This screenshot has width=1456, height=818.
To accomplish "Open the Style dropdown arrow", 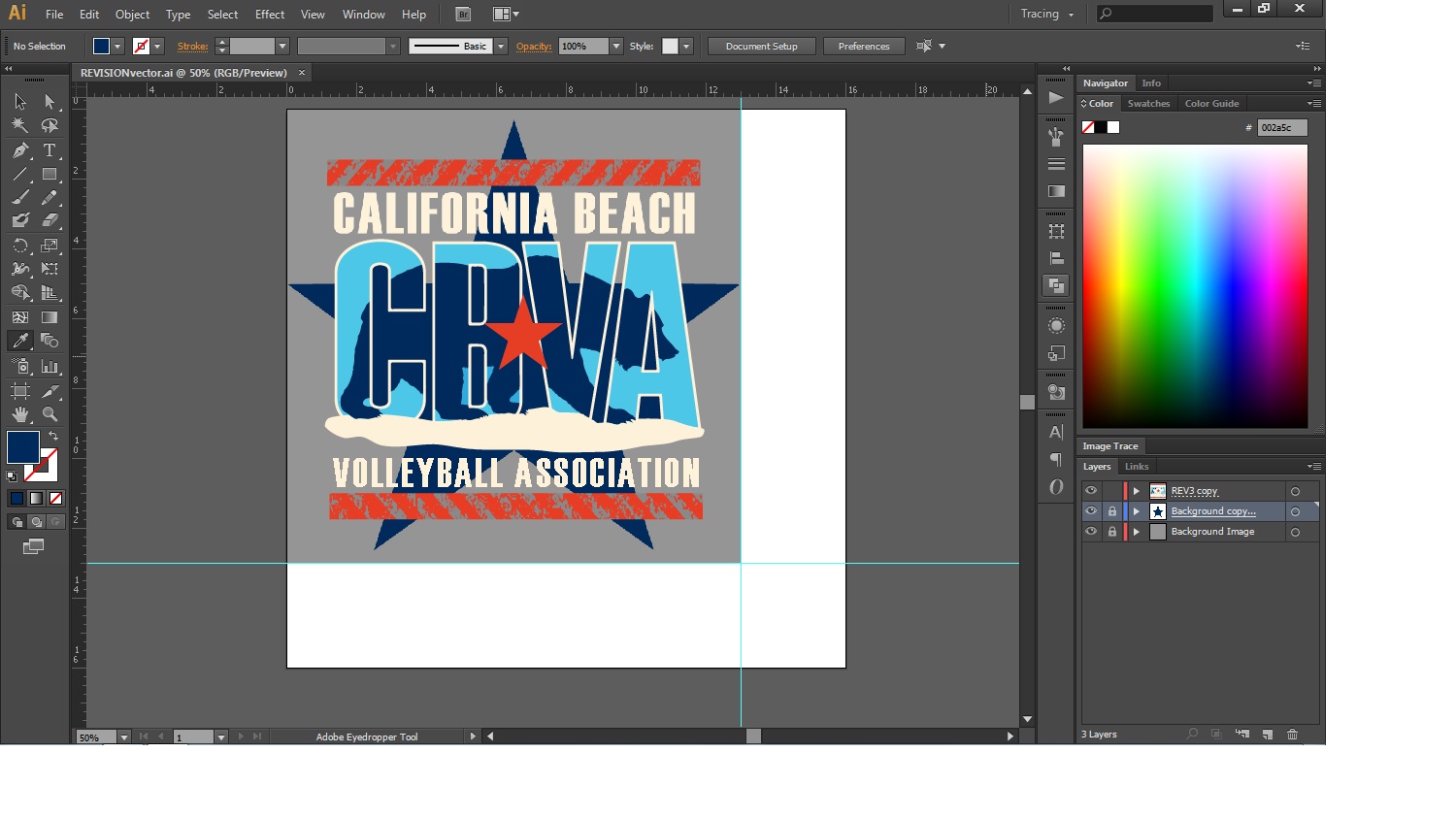I will 686,47.
